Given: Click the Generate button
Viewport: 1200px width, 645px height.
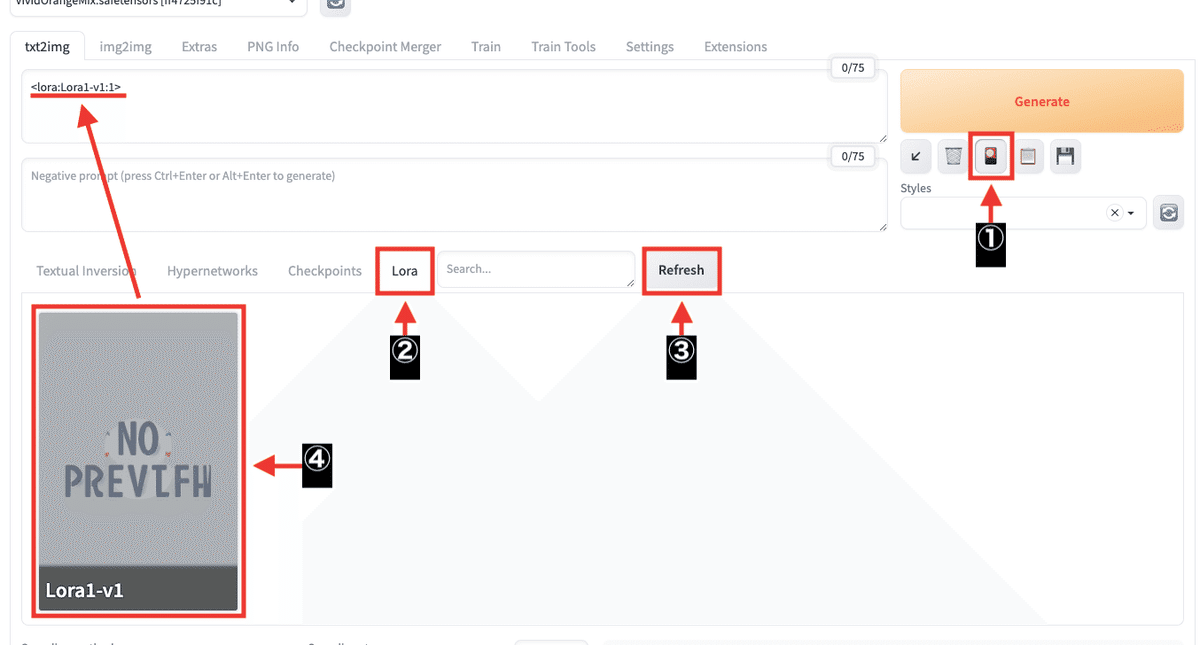Looking at the screenshot, I should coord(1041,100).
